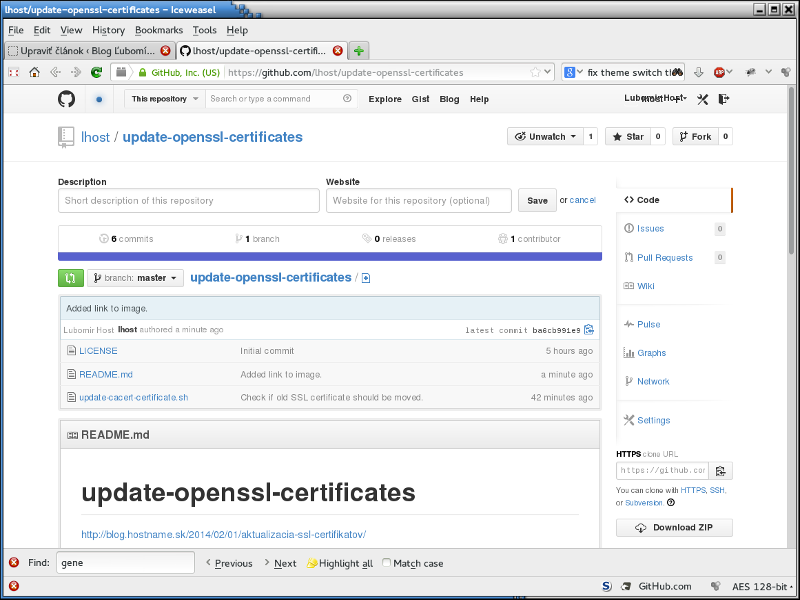Click the GitHub octocat logo
Image resolution: width=800 pixels, height=600 pixels.
click(66, 99)
